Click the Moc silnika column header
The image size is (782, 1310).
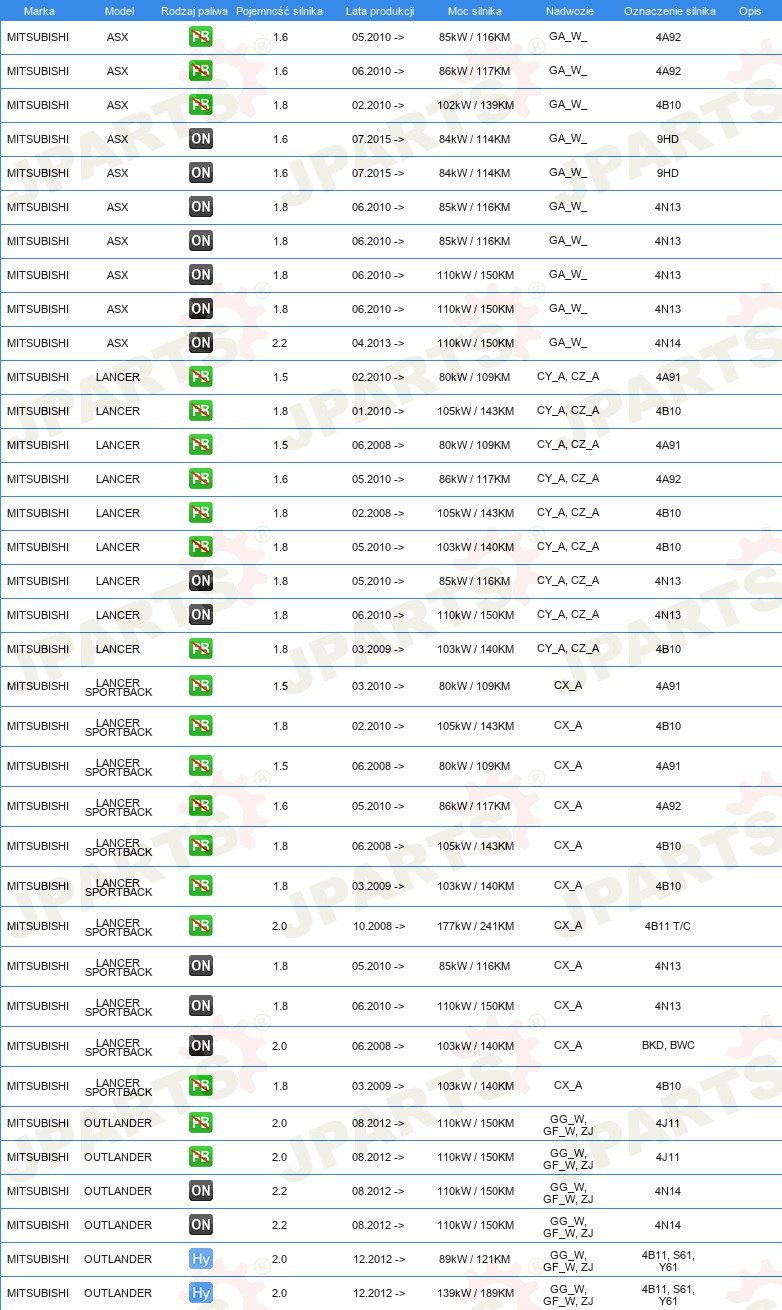coord(475,11)
